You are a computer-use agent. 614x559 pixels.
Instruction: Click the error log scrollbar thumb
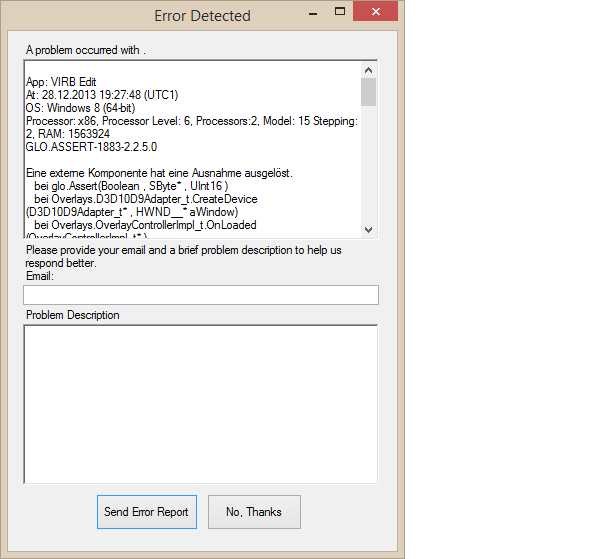(x=368, y=92)
